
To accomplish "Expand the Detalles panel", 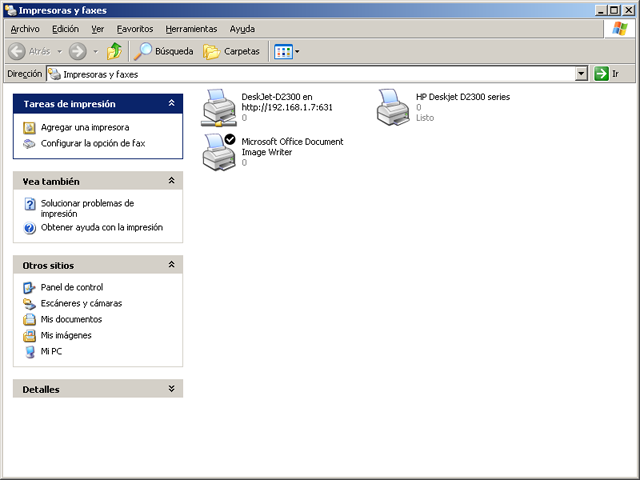I will tap(171, 389).
